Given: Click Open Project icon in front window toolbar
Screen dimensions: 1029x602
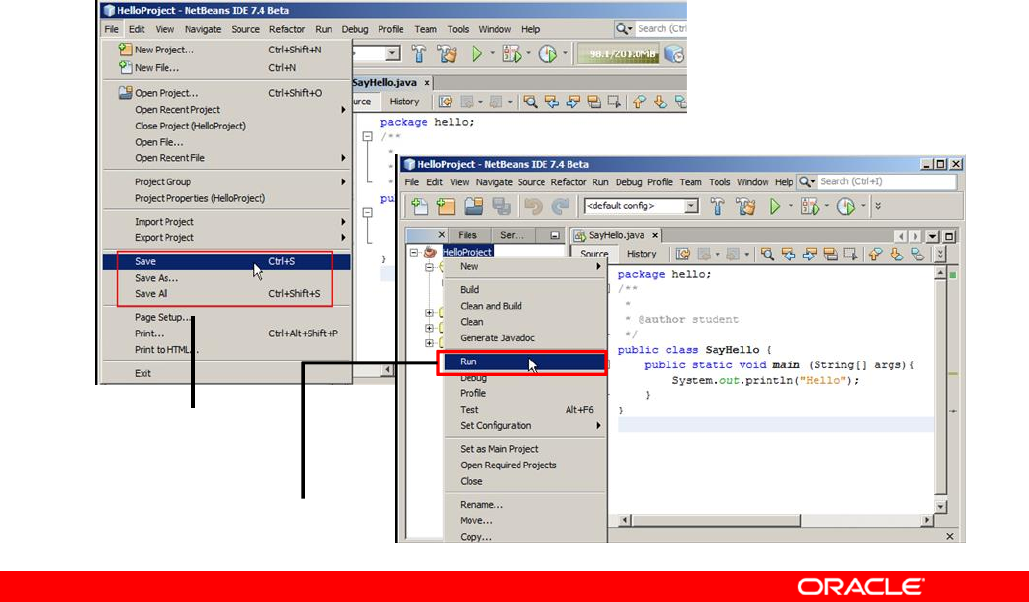Looking at the screenshot, I should click(x=474, y=206).
